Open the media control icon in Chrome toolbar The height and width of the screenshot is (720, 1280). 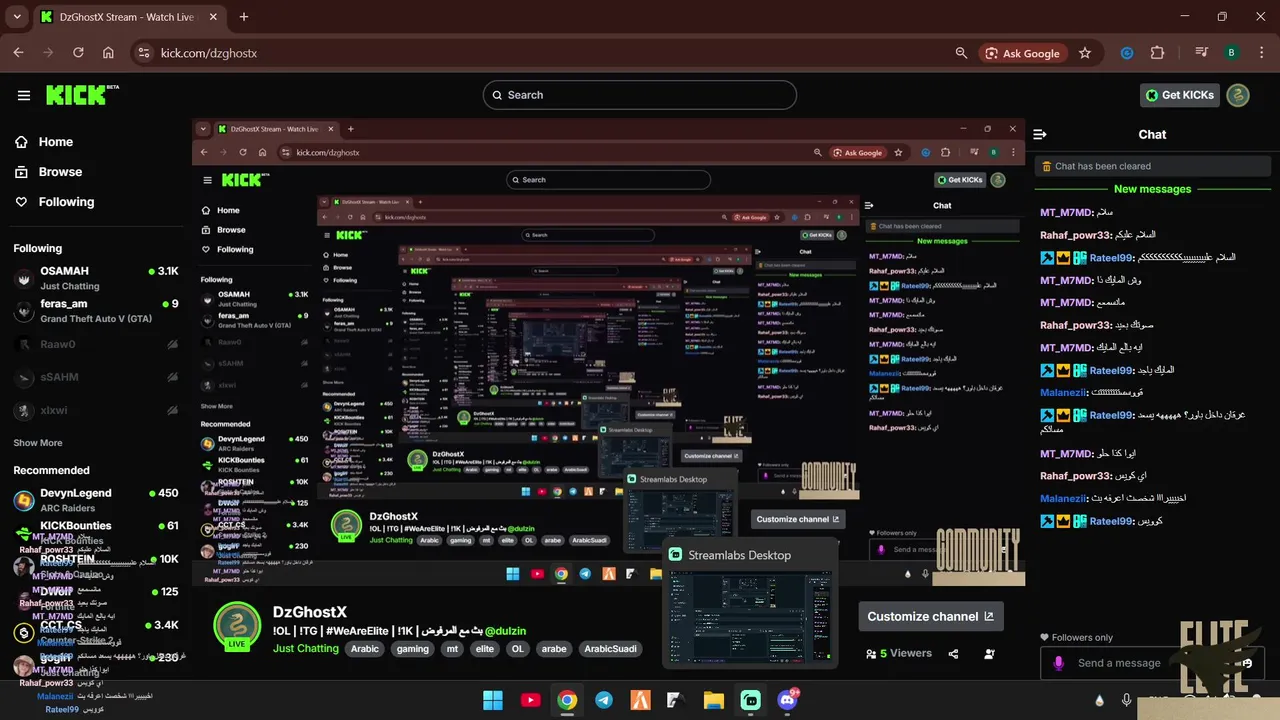point(1203,53)
